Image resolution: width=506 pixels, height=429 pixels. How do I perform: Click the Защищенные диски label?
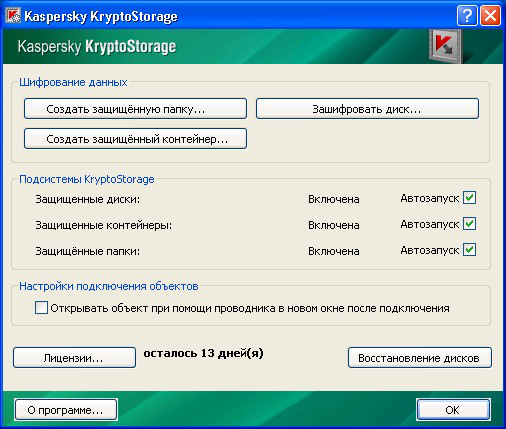88,199
